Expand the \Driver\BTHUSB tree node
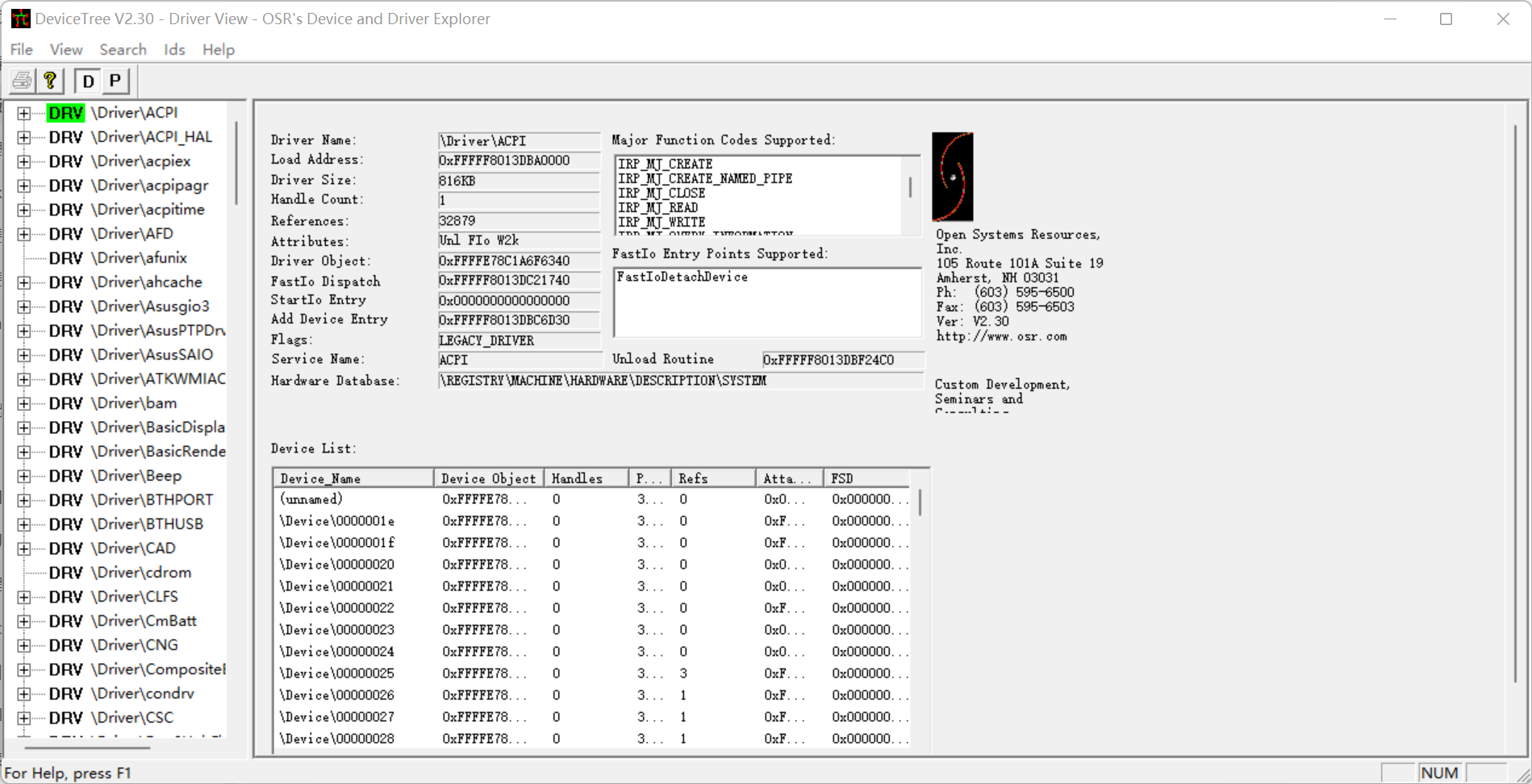 [x=24, y=524]
